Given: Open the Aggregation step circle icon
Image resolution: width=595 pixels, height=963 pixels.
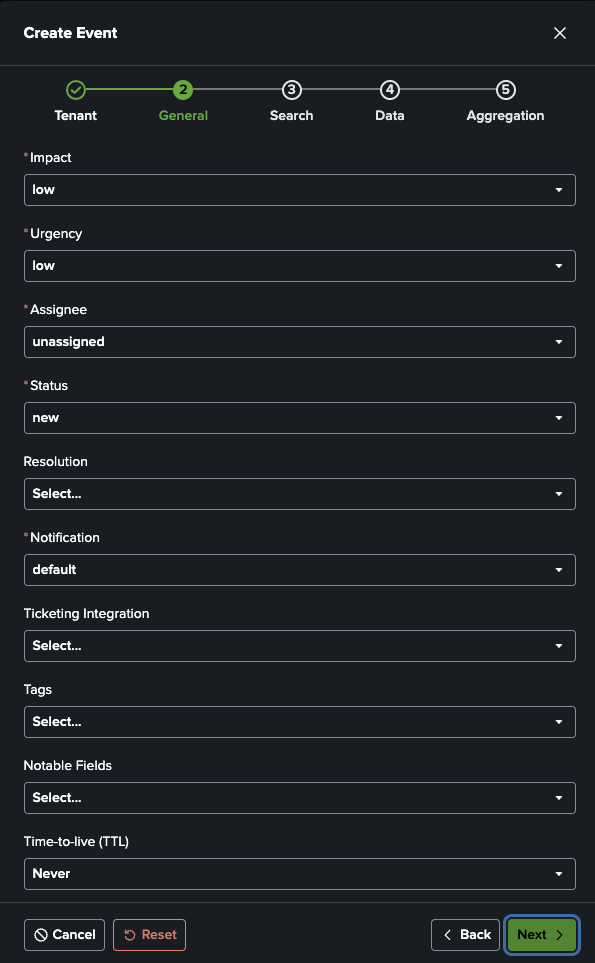Looking at the screenshot, I should click(505, 89).
